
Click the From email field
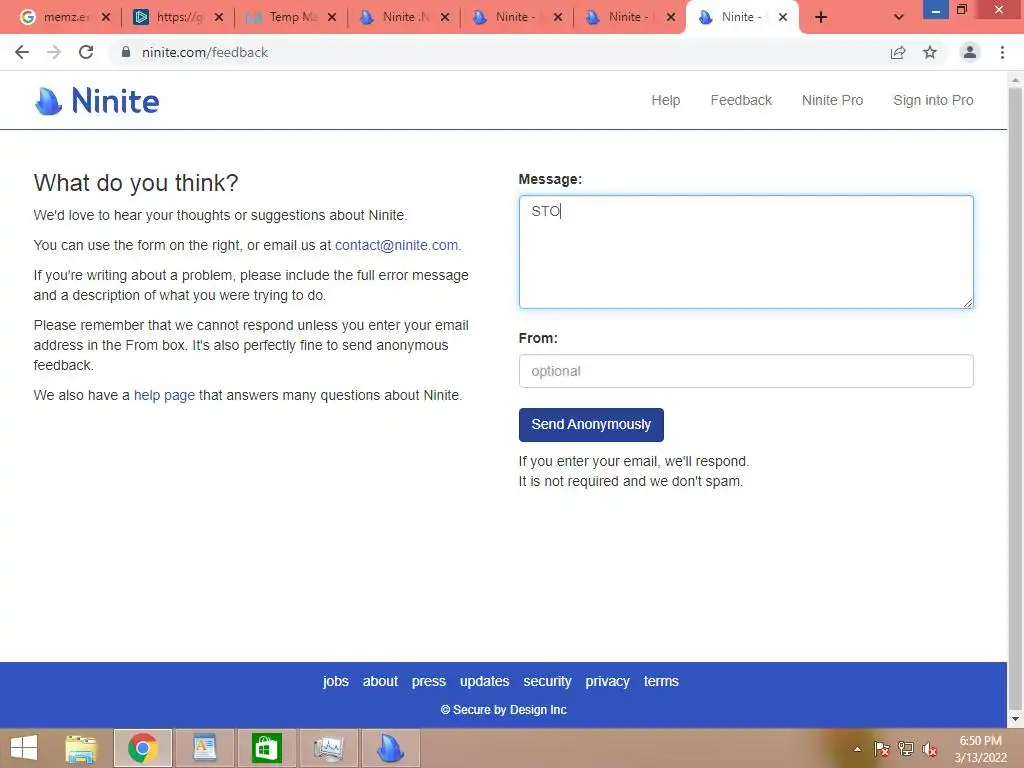pyautogui.click(x=746, y=371)
